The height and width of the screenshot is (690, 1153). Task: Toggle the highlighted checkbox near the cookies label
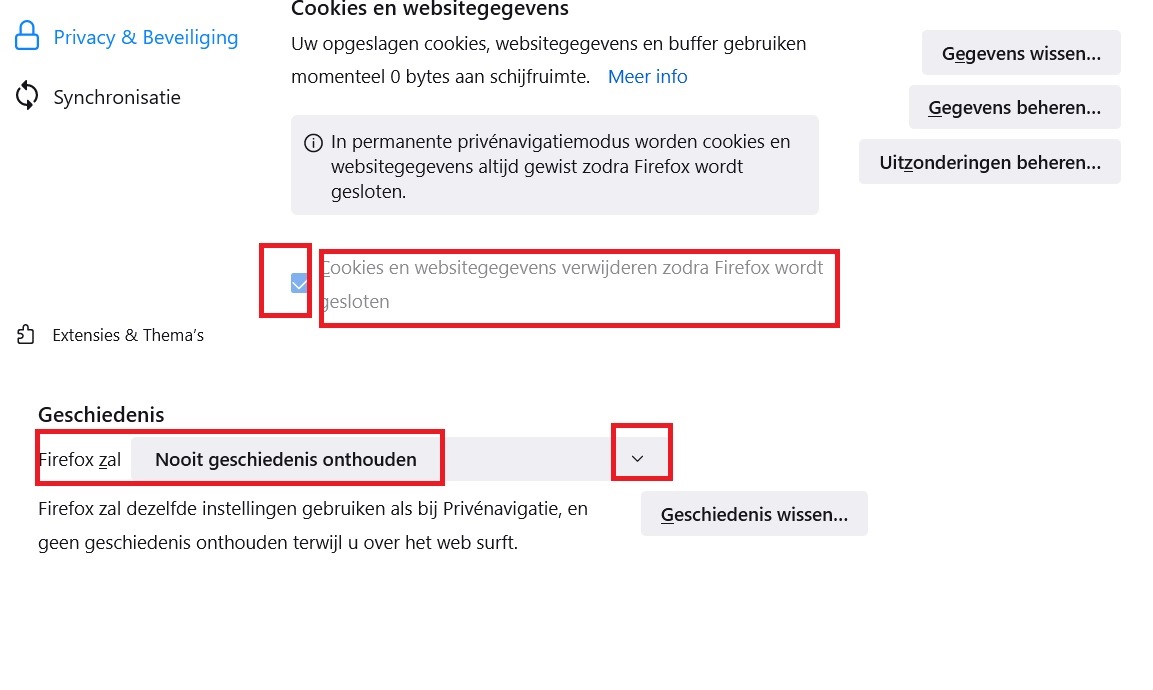(x=298, y=283)
